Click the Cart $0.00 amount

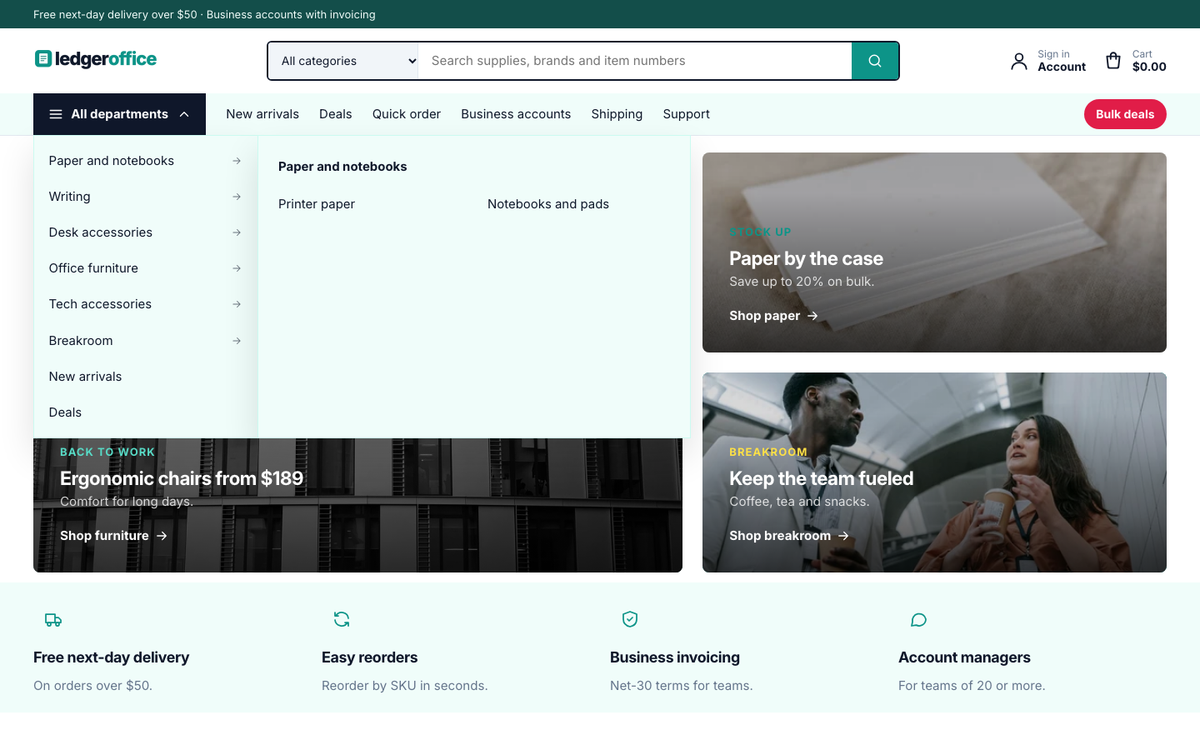[x=1149, y=67]
